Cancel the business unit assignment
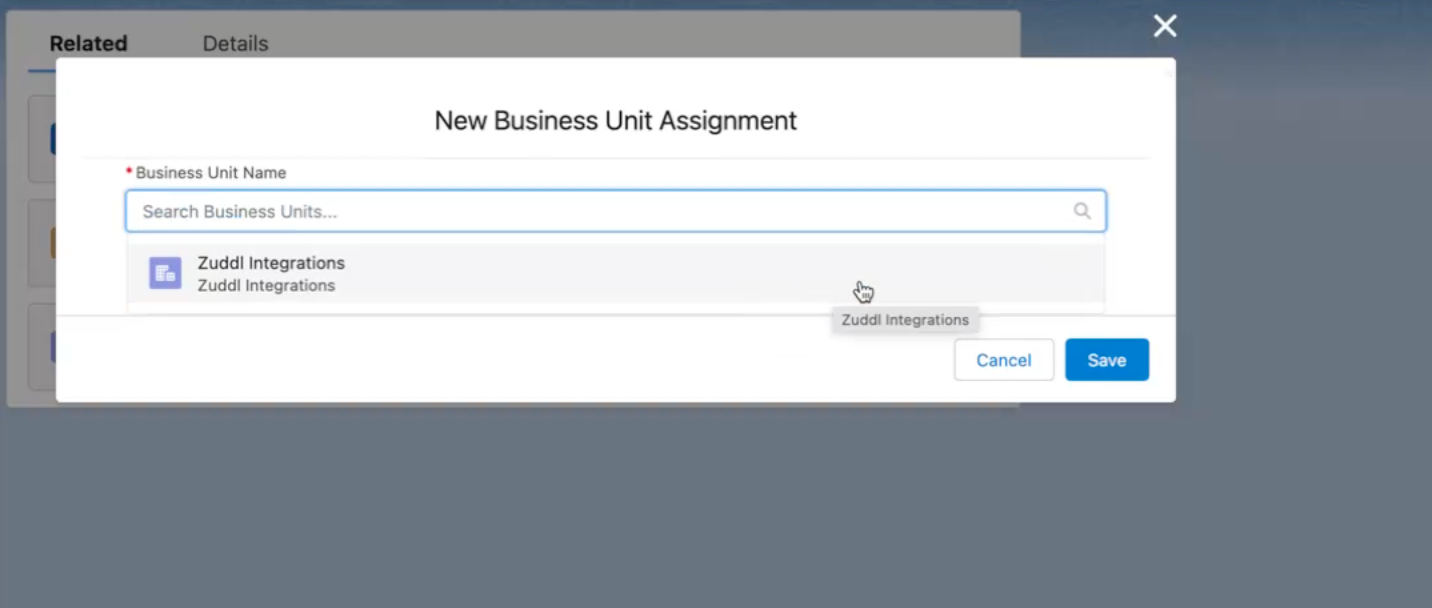This screenshot has width=1432, height=608. [x=1003, y=360]
